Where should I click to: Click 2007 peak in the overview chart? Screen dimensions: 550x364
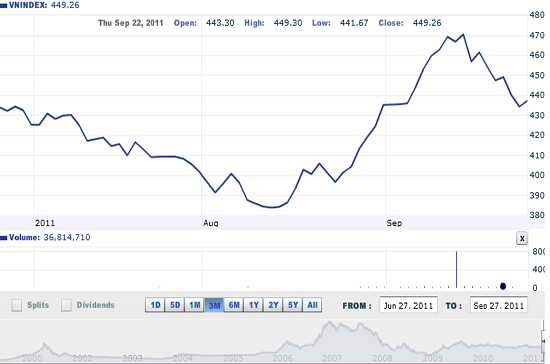(x=330, y=323)
